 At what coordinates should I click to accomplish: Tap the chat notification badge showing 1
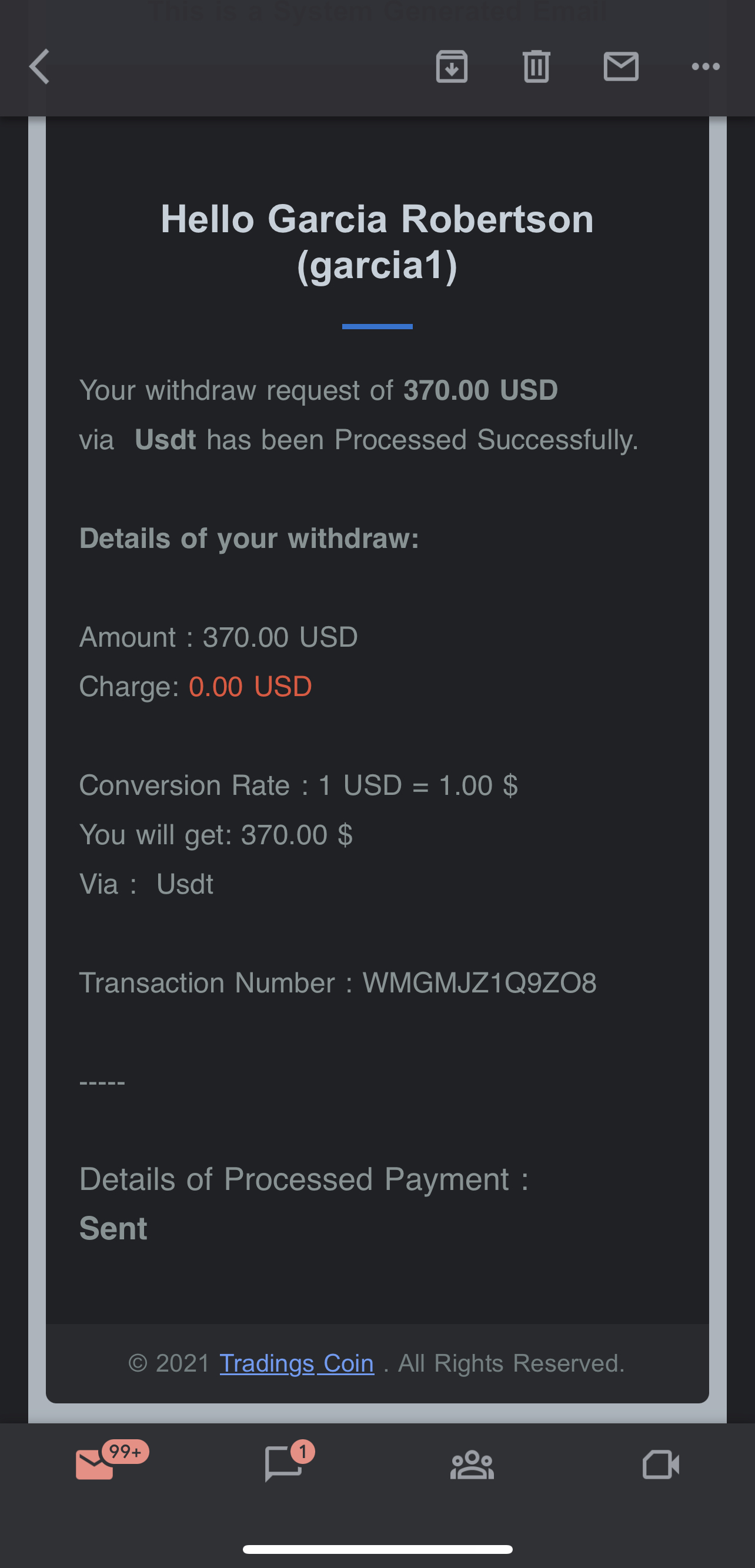point(303,1451)
